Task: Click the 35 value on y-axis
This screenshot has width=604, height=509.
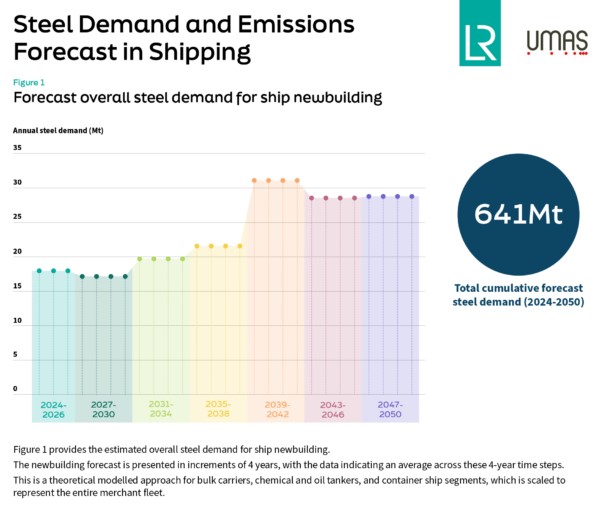Action: pos(17,148)
